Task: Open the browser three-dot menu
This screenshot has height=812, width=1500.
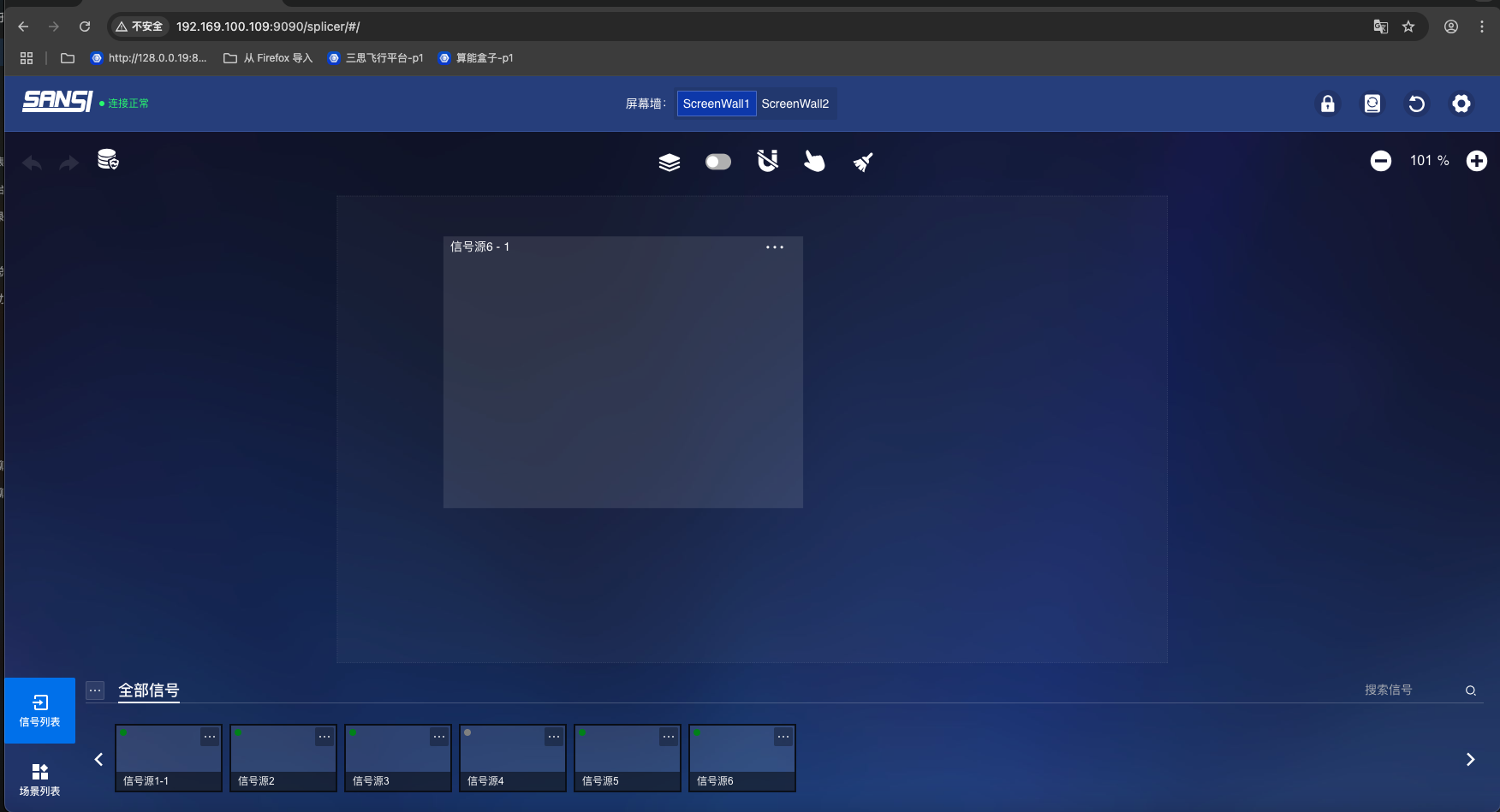Action: coord(1482,27)
